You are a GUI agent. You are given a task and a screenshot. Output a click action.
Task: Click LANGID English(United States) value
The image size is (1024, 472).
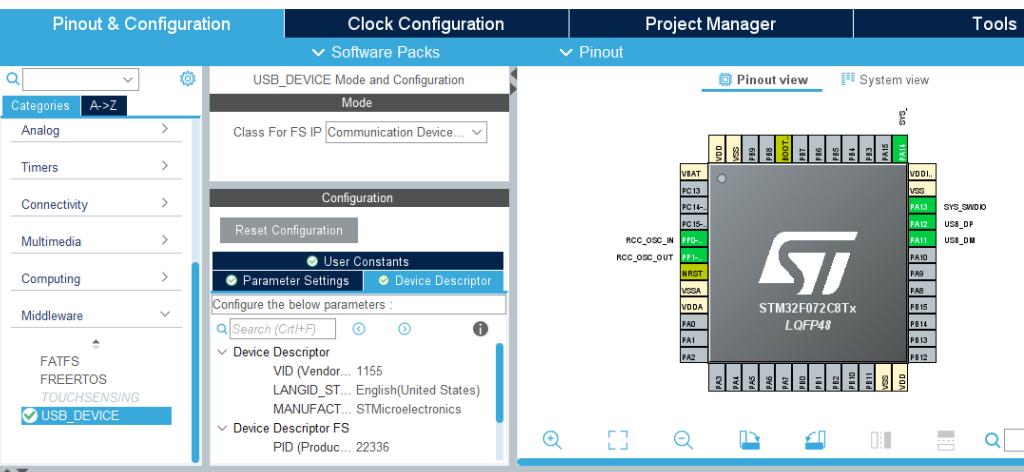tap(418, 390)
